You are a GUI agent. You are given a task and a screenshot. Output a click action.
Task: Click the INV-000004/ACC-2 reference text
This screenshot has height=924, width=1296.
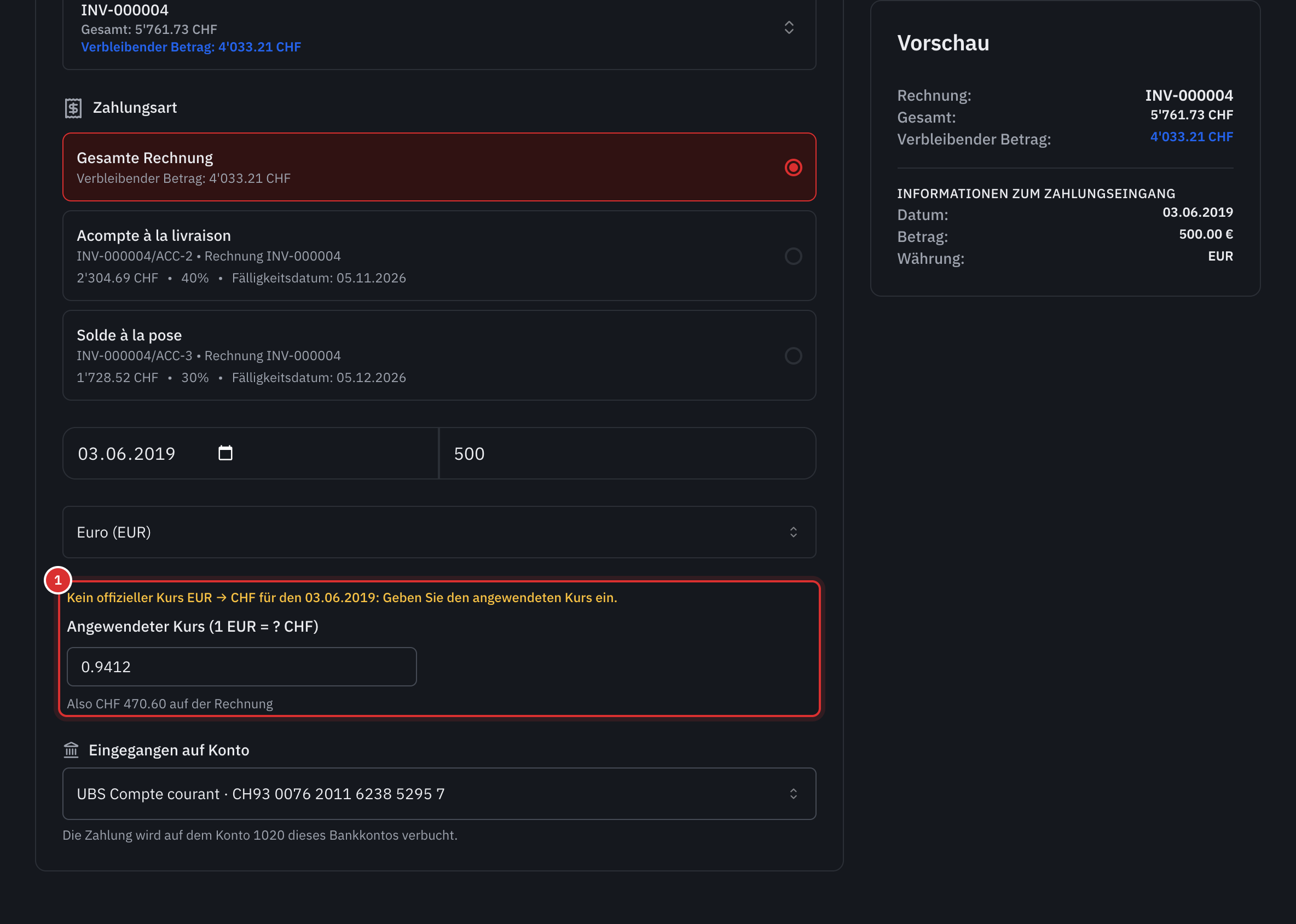135,256
